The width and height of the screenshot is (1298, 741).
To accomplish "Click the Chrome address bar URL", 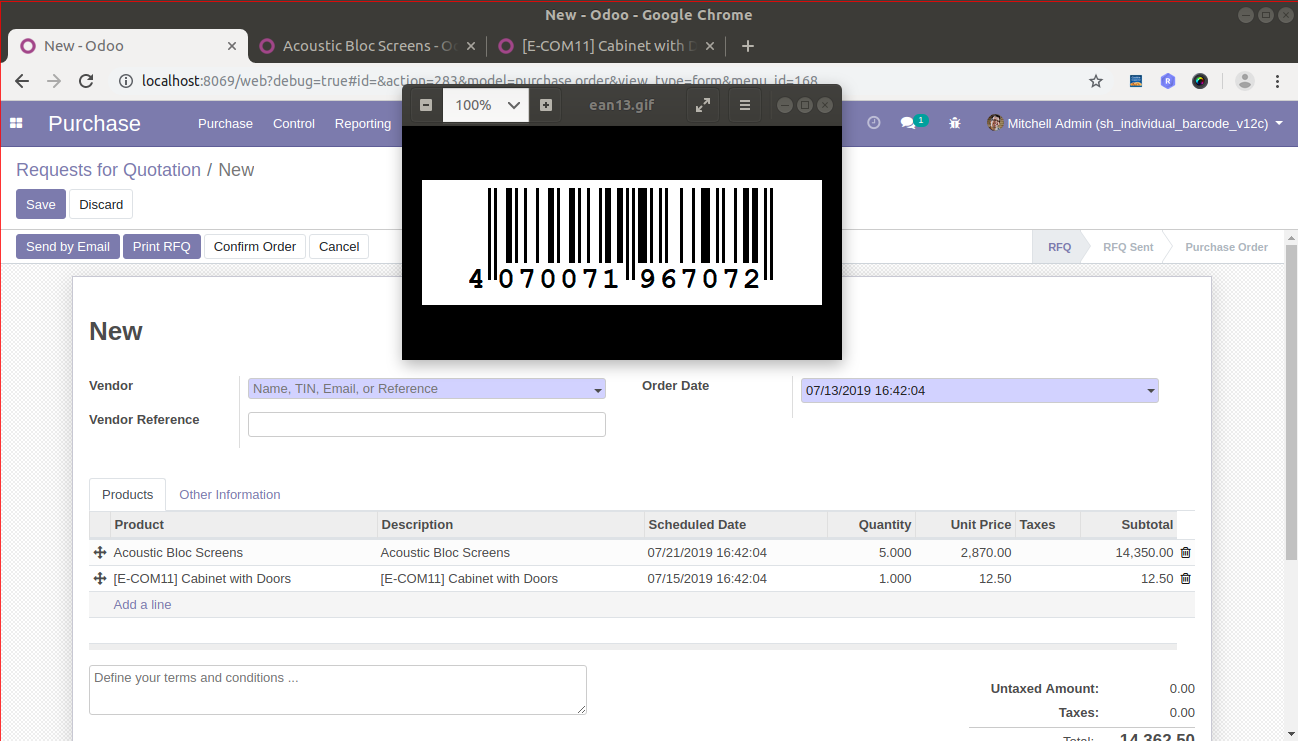I will [480, 81].
